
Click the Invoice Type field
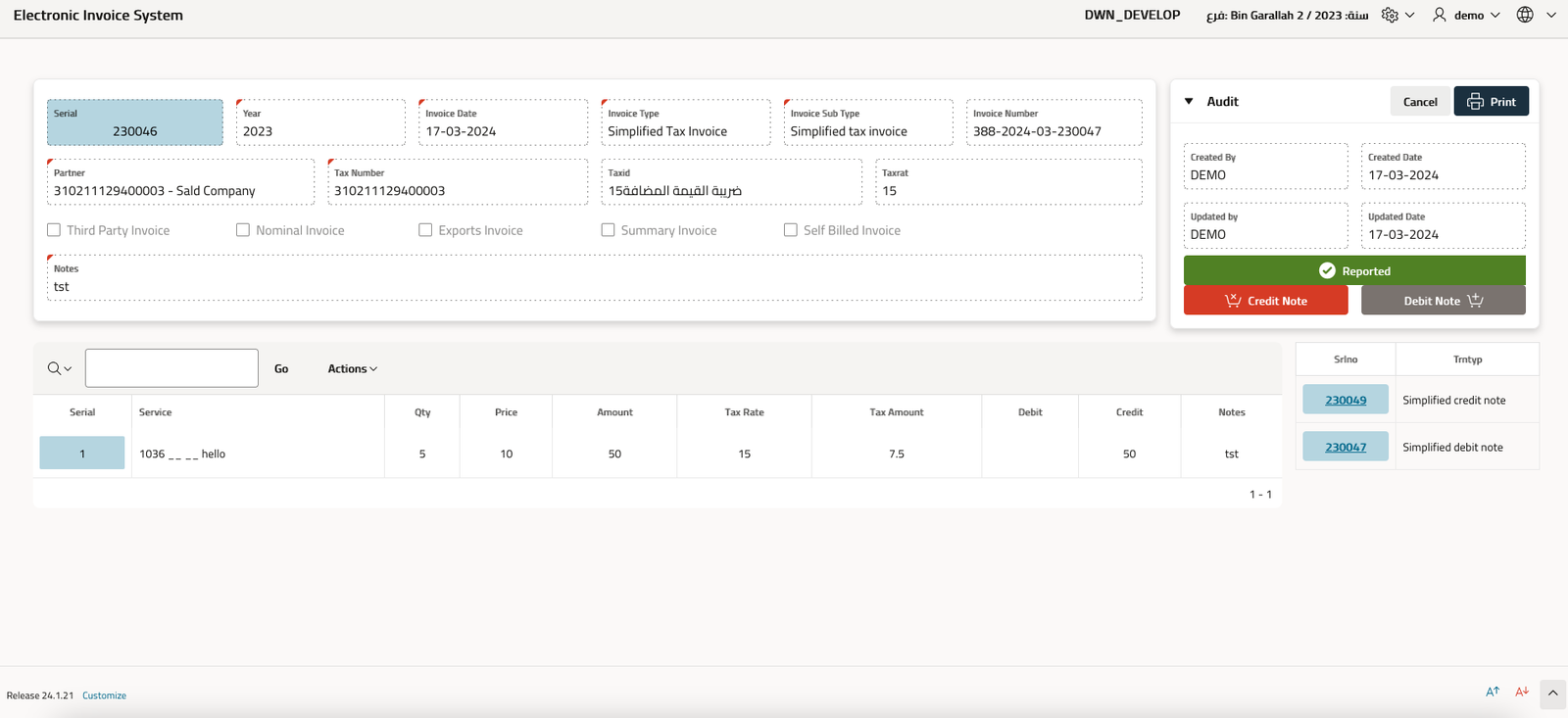[x=686, y=122]
